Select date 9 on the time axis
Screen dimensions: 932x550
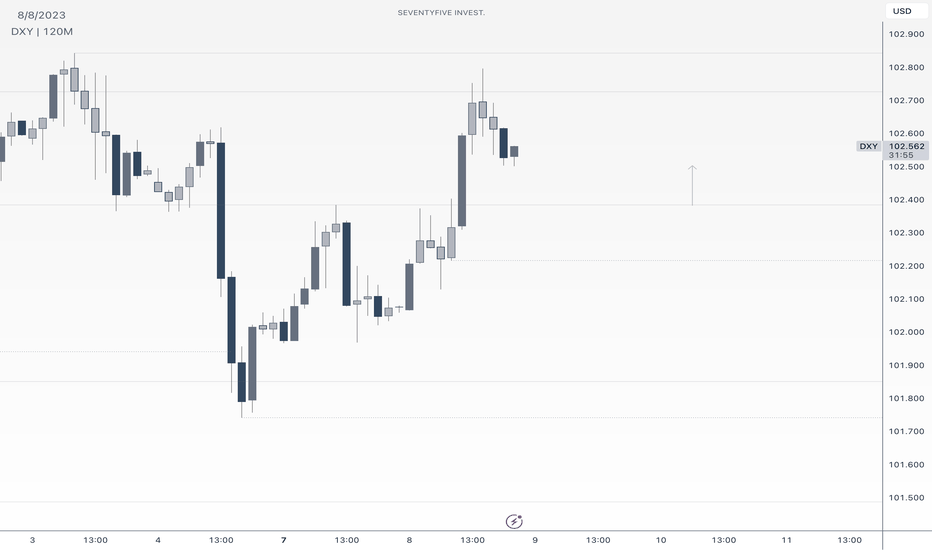coord(535,540)
